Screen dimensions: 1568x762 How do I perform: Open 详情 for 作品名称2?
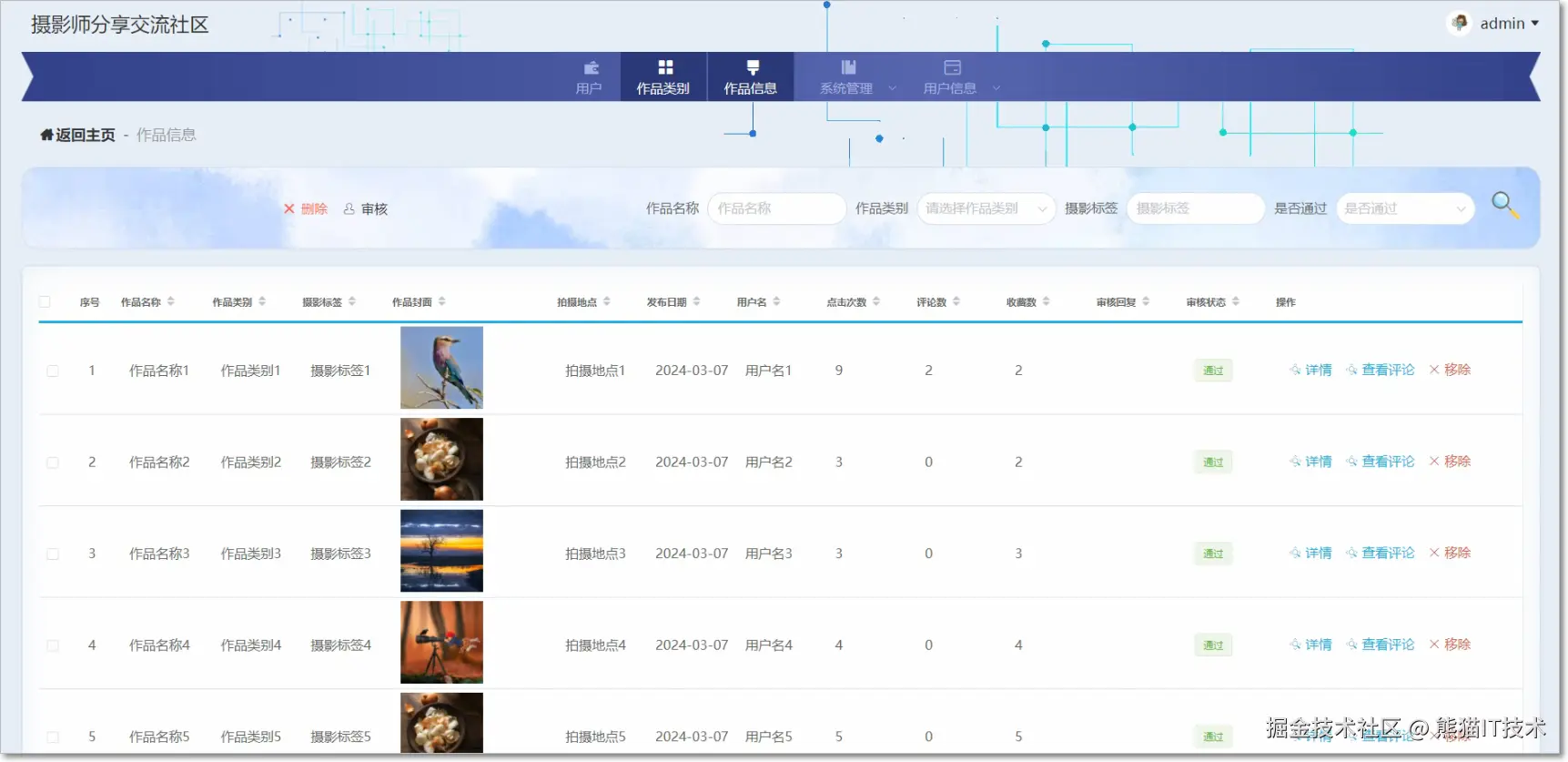pos(1310,462)
